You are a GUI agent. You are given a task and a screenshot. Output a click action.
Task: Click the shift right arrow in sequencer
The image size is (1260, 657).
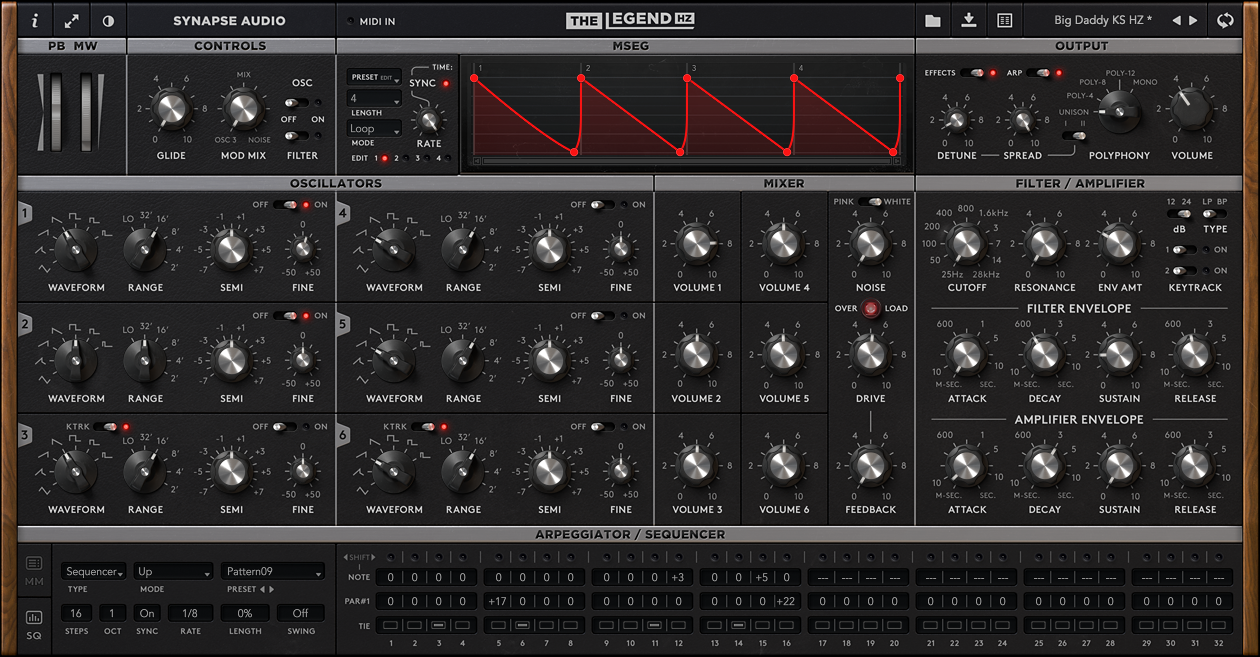pos(375,557)
